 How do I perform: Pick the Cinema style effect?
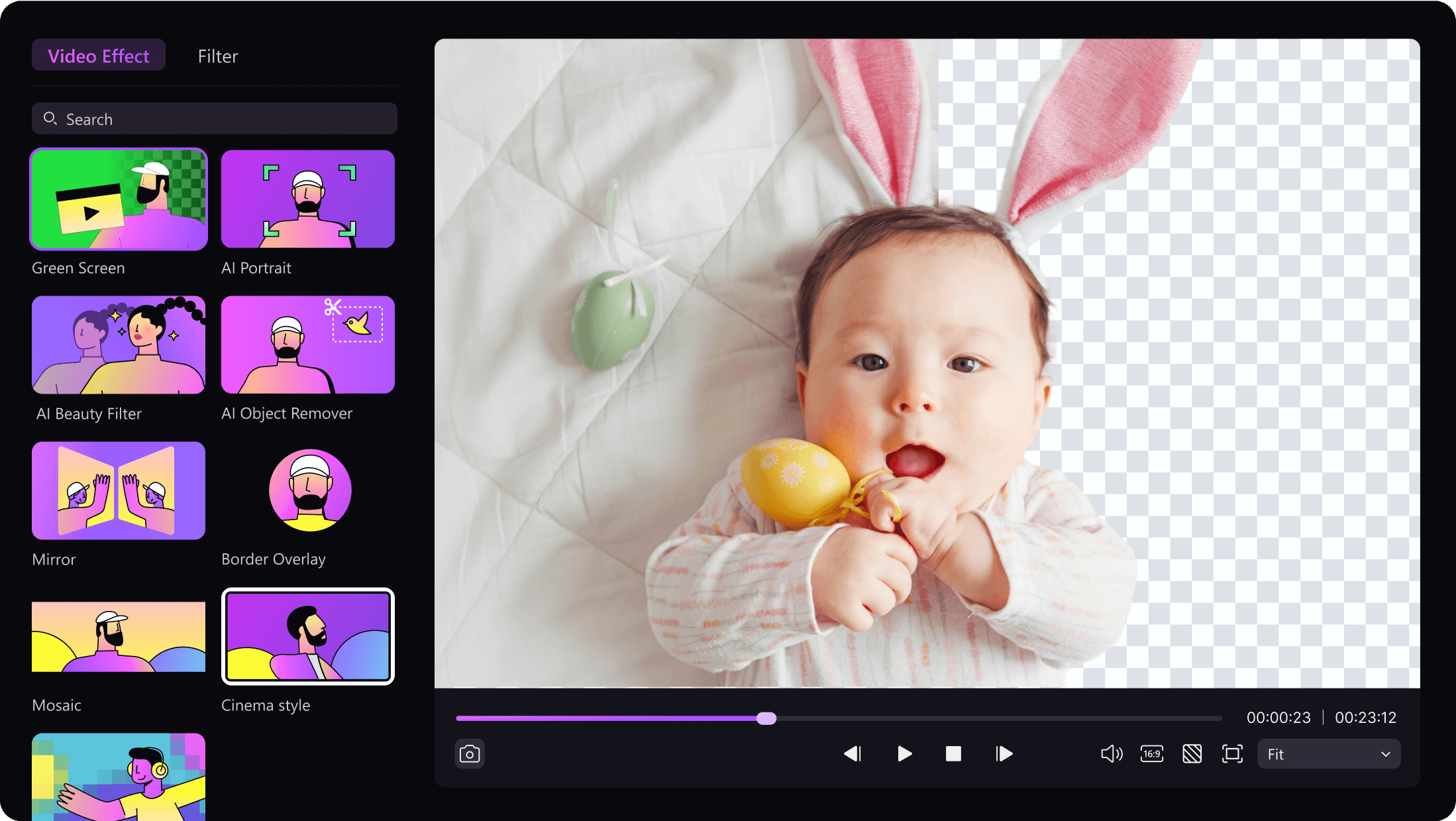click(308, 636)
